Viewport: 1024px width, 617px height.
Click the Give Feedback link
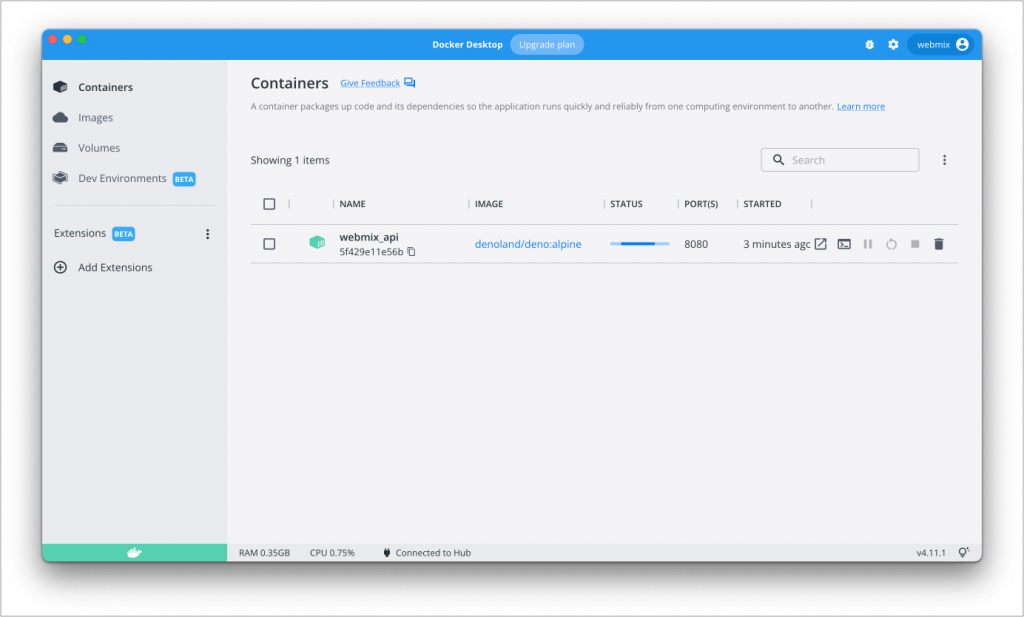tap(370, 83)
